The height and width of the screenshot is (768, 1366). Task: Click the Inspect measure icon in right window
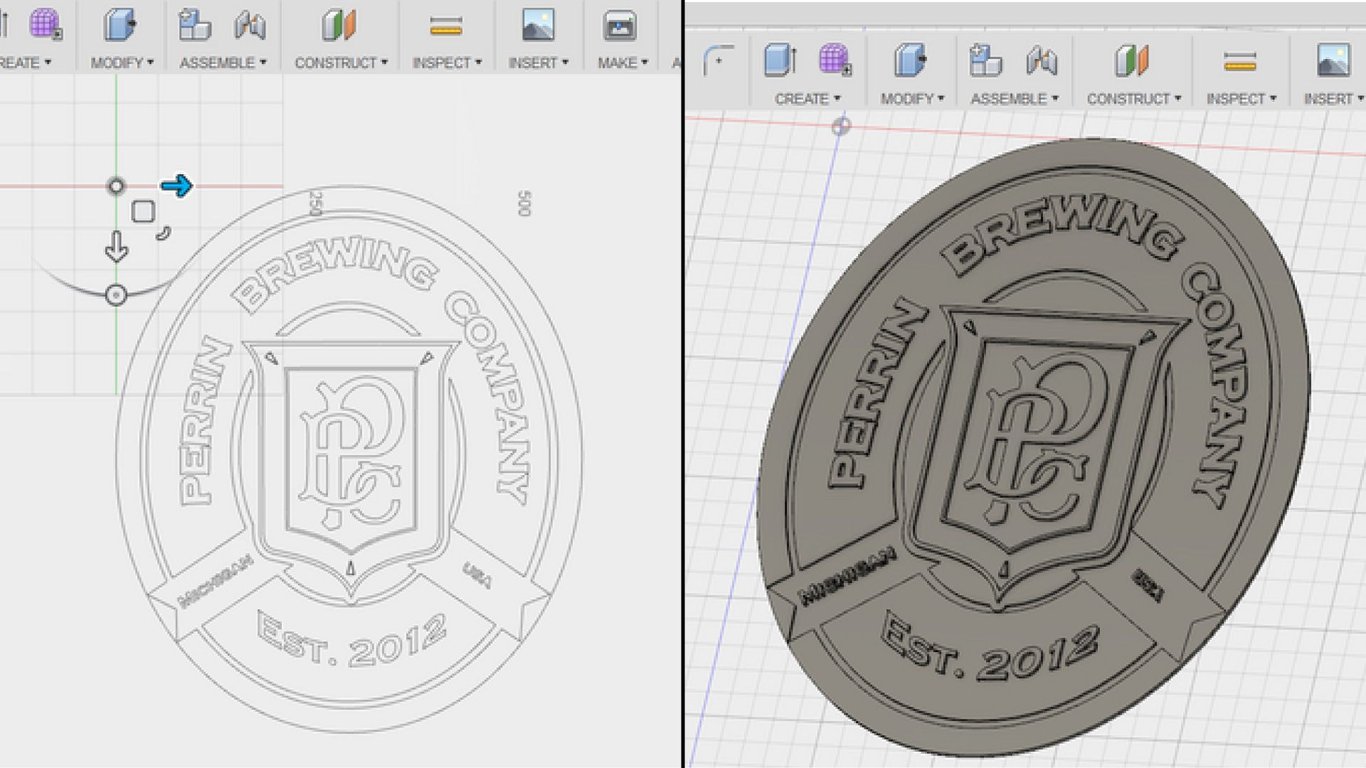click(x=1239, y=62)
